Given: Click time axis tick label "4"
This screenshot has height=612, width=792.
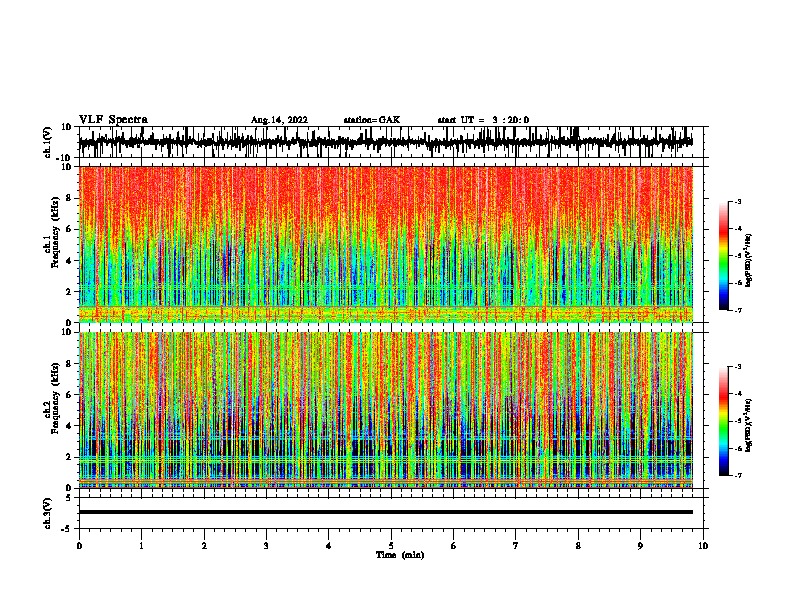Looking at the screenshot, I should [x=329, y=546].
